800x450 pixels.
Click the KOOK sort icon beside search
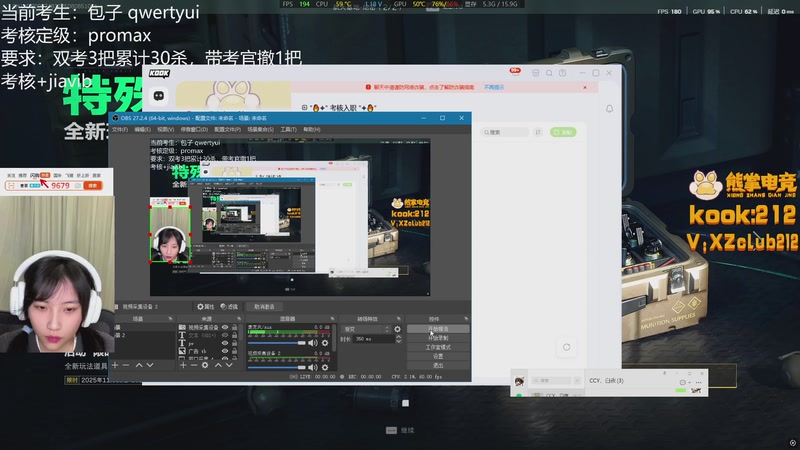tap(538, 132)
